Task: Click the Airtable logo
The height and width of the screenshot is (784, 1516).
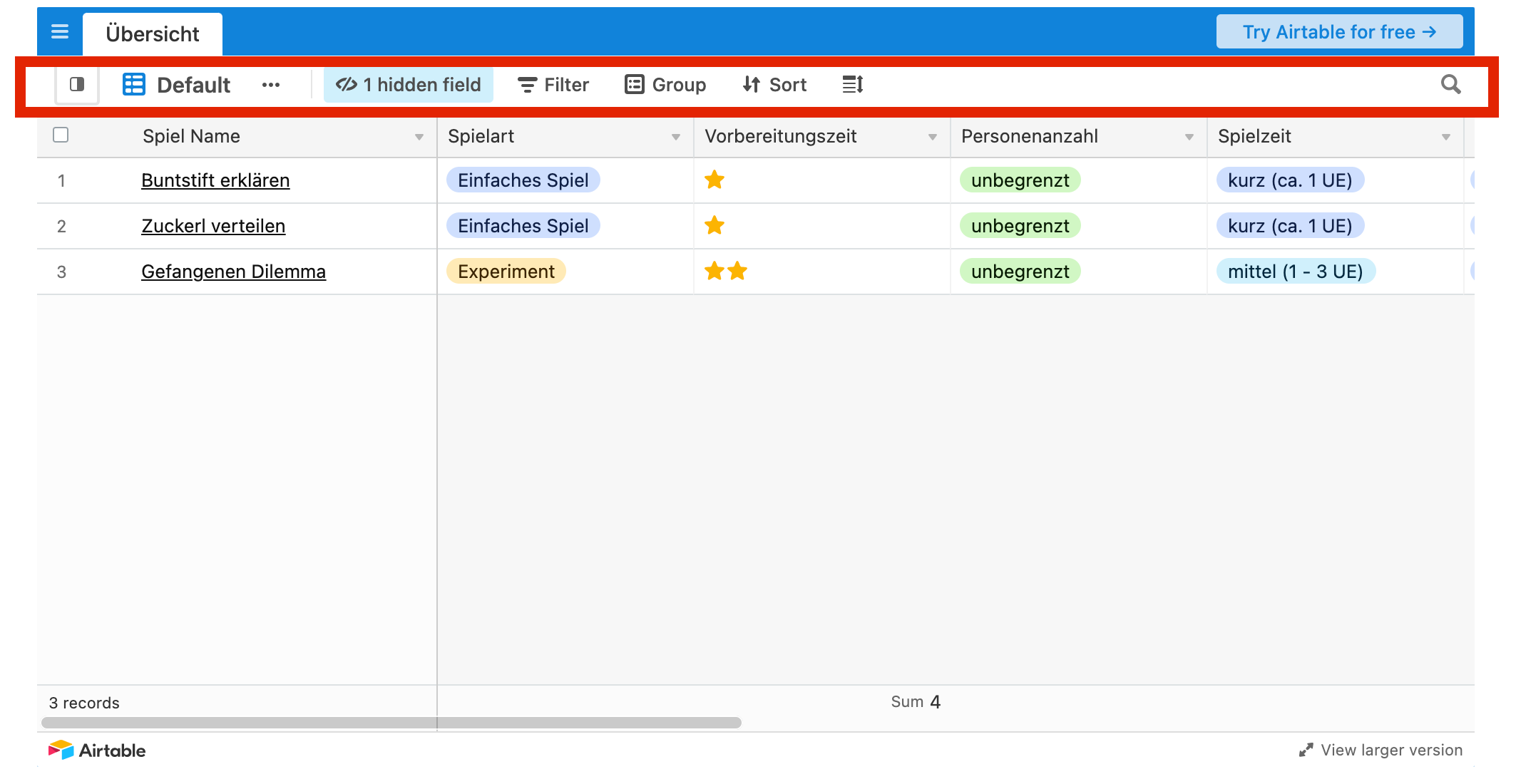Action: click(x=97, y=751)
